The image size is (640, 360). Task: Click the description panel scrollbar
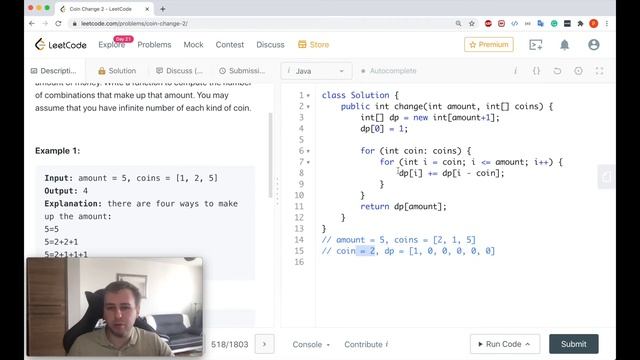pos(270,155)
